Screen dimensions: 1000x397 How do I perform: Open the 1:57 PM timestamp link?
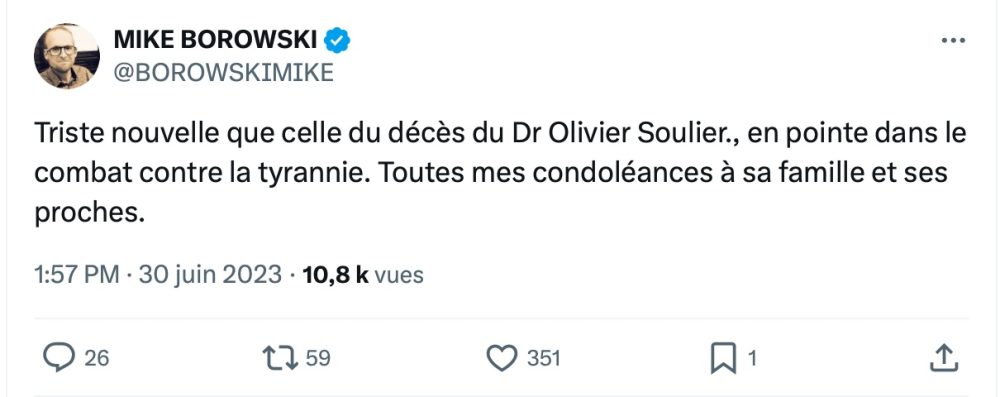(x=77, y=275)
